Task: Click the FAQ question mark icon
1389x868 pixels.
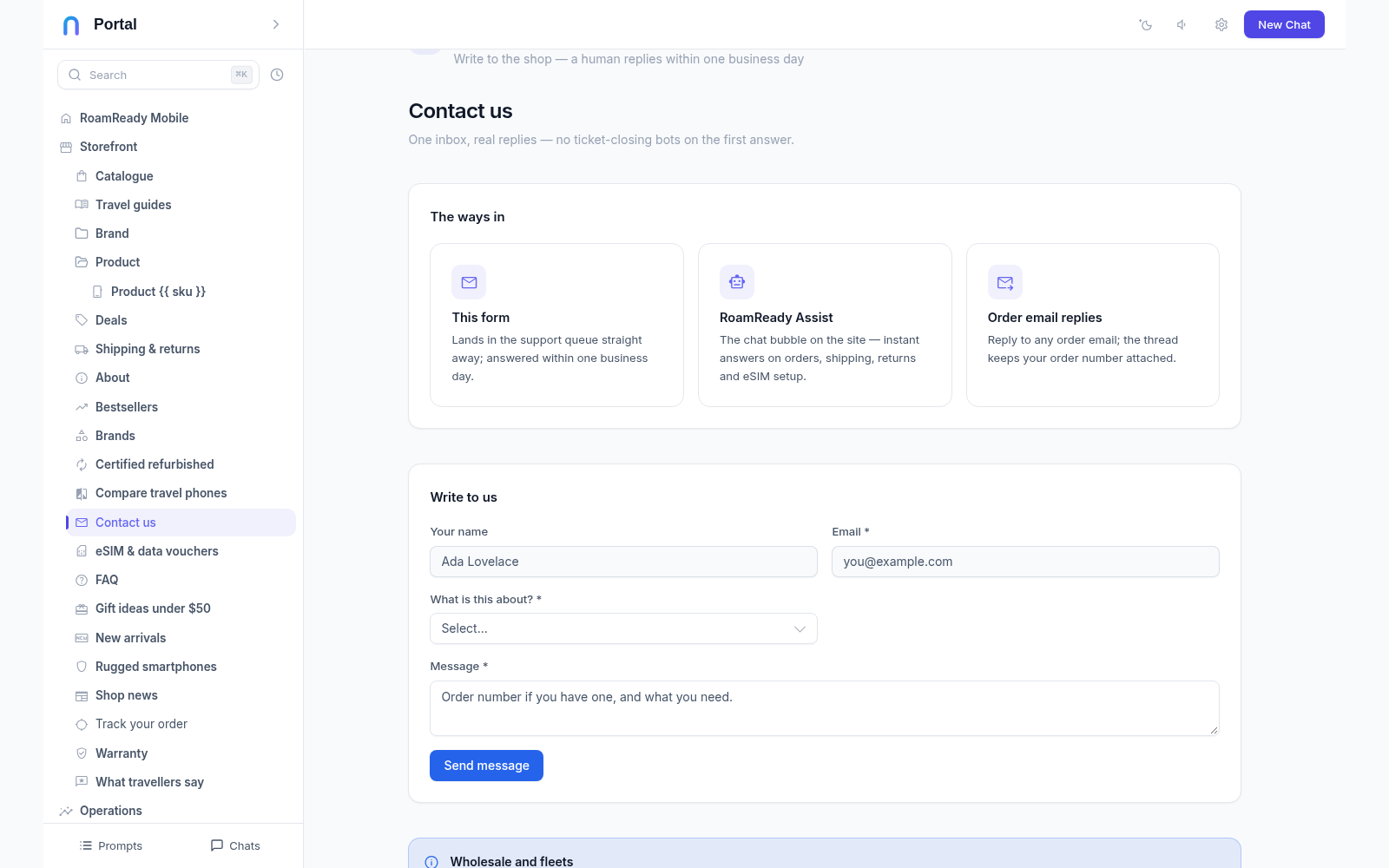Action: click(x=82, y=580)
